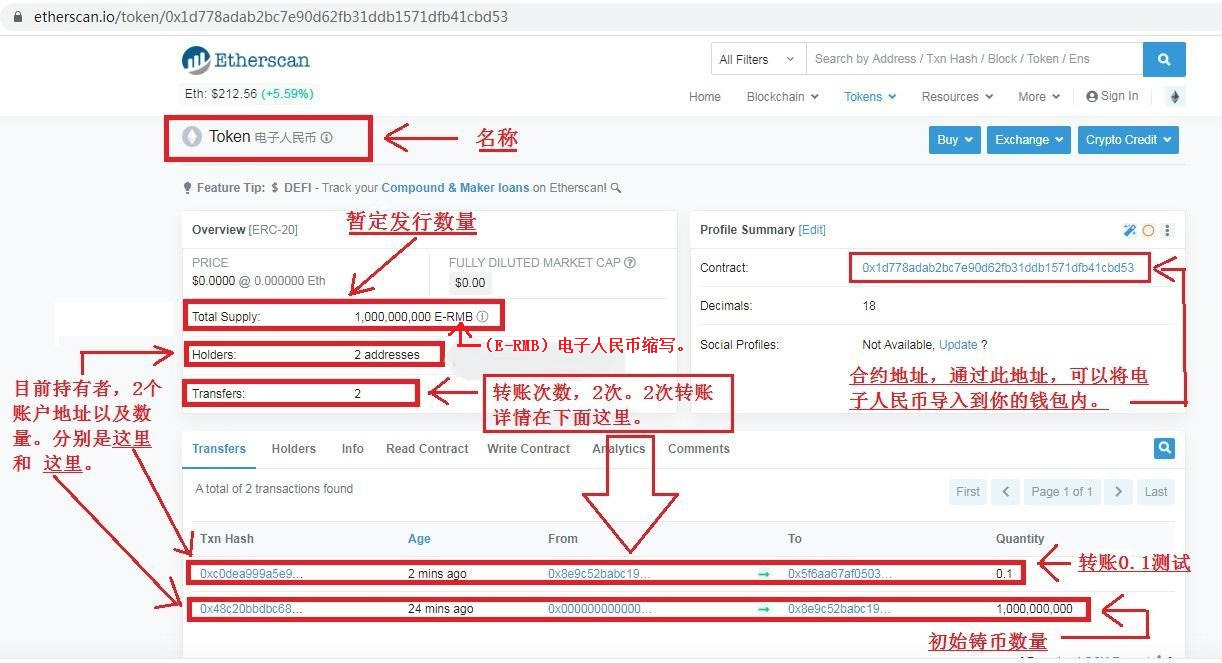
Task: Click the next page arrow in pagination
Action: click(x=1118, y=492)
